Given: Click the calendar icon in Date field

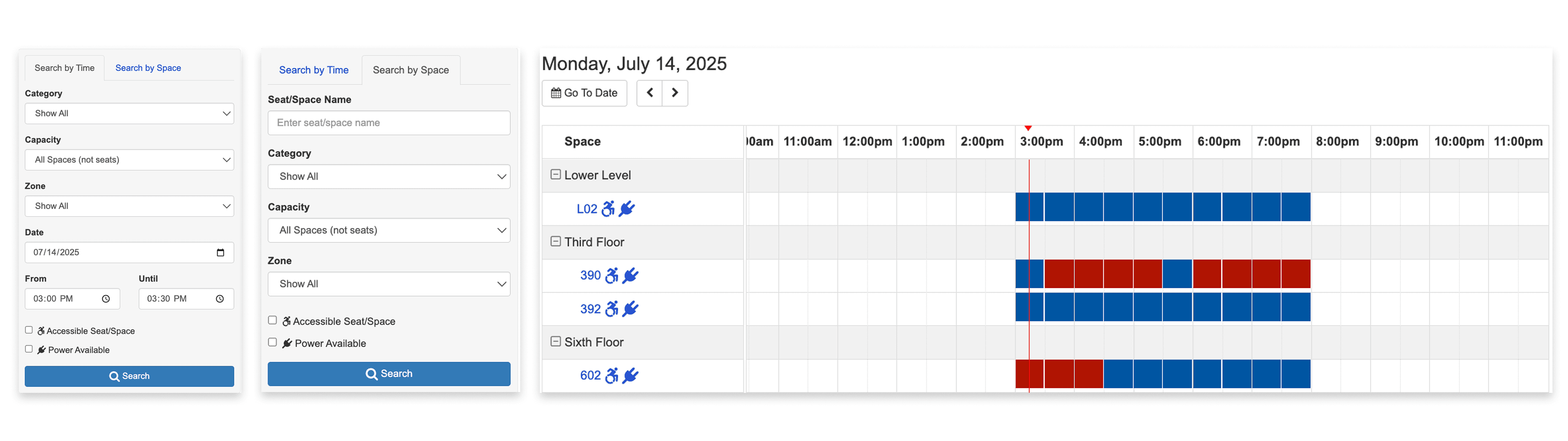Looking at the screenshot, I should pos(220,253).
